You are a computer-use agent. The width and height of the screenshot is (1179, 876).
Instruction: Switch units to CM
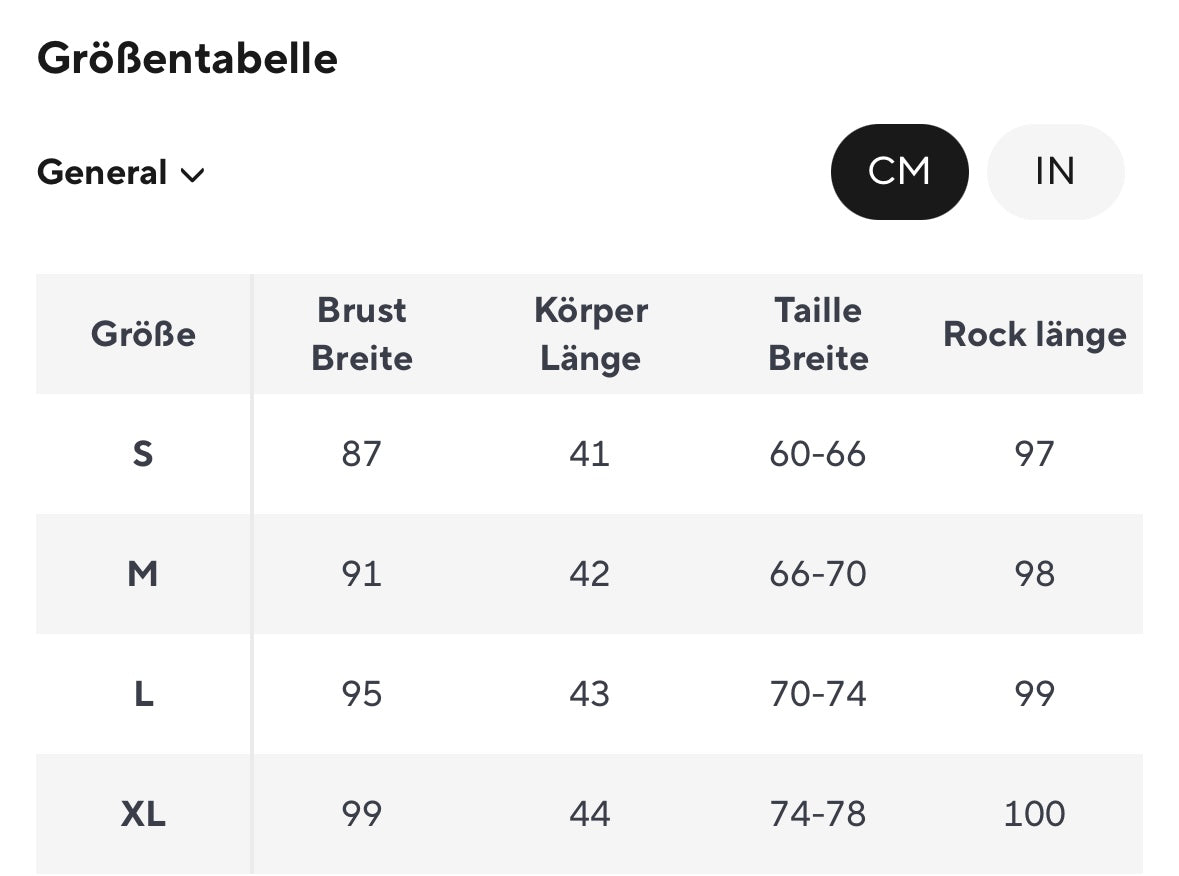[899, 172]
